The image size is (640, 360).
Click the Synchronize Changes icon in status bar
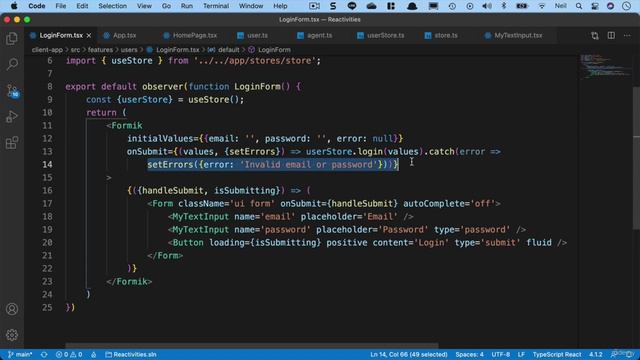click(x=44, y=354)
